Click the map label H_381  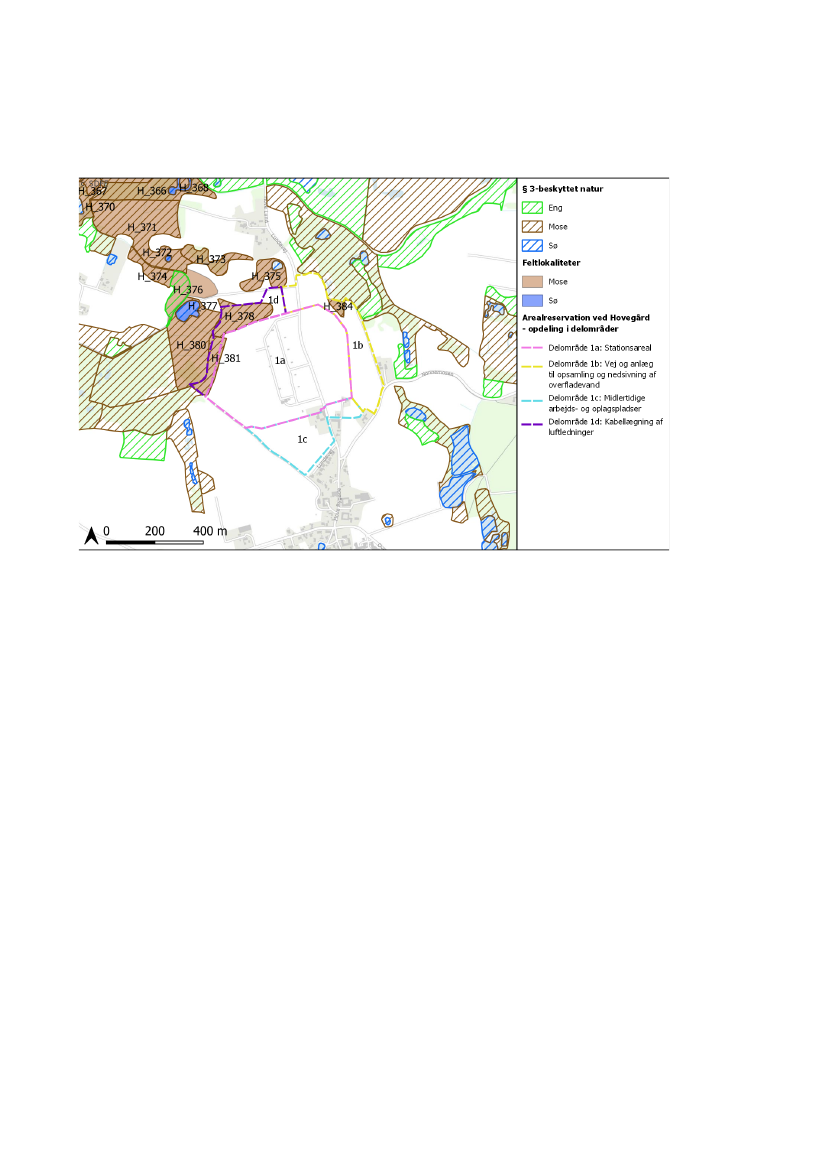click(226, 359)
